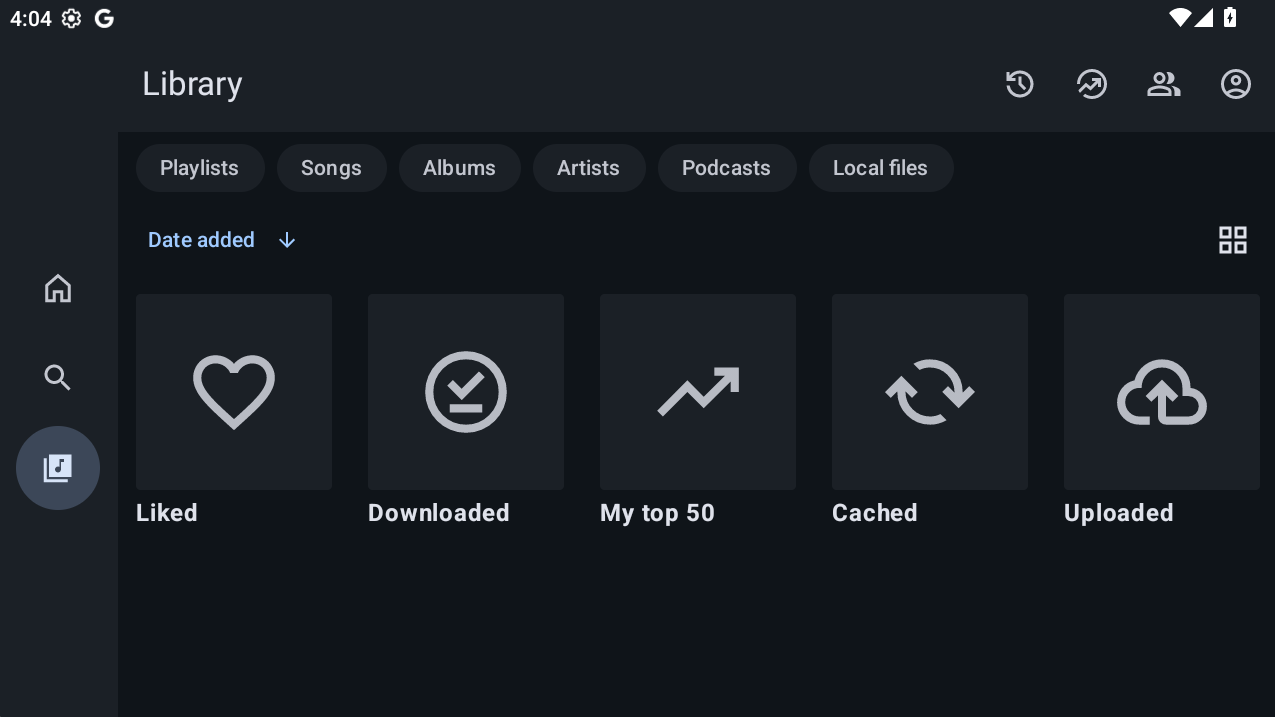Switch to grid view layout
This screenshot has width=1275, height=717.
click(x=1232, y=240)
